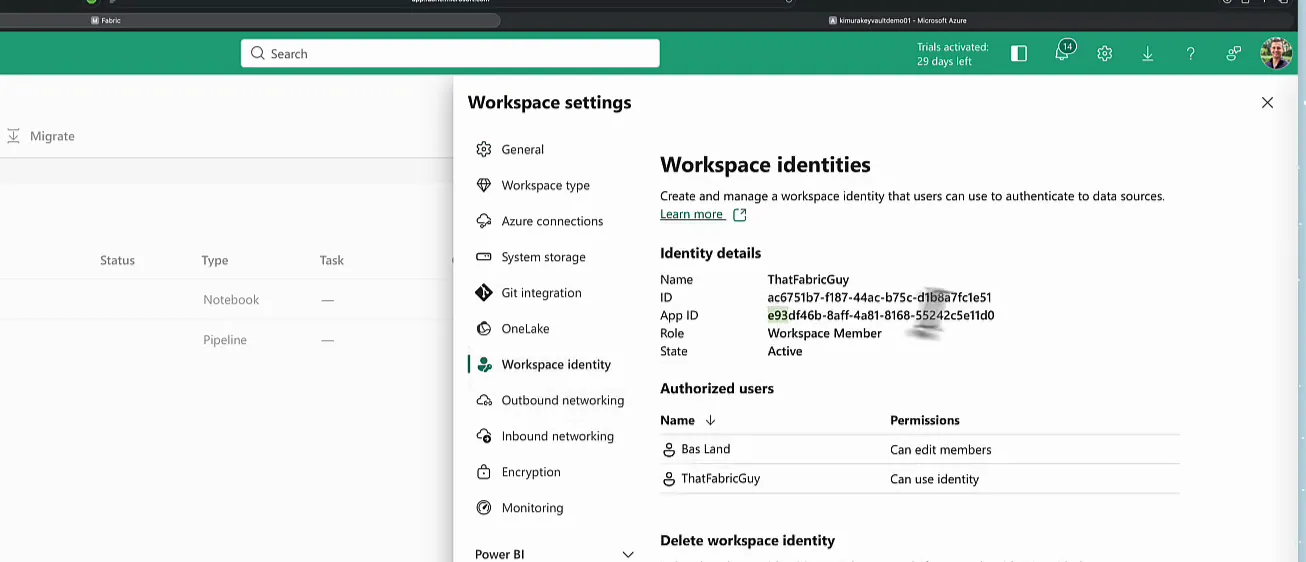Click the Azure connections cloud icon
The height and width of the screenshot is (562, 1306).
pyautogui.click(x=484, y=221)
